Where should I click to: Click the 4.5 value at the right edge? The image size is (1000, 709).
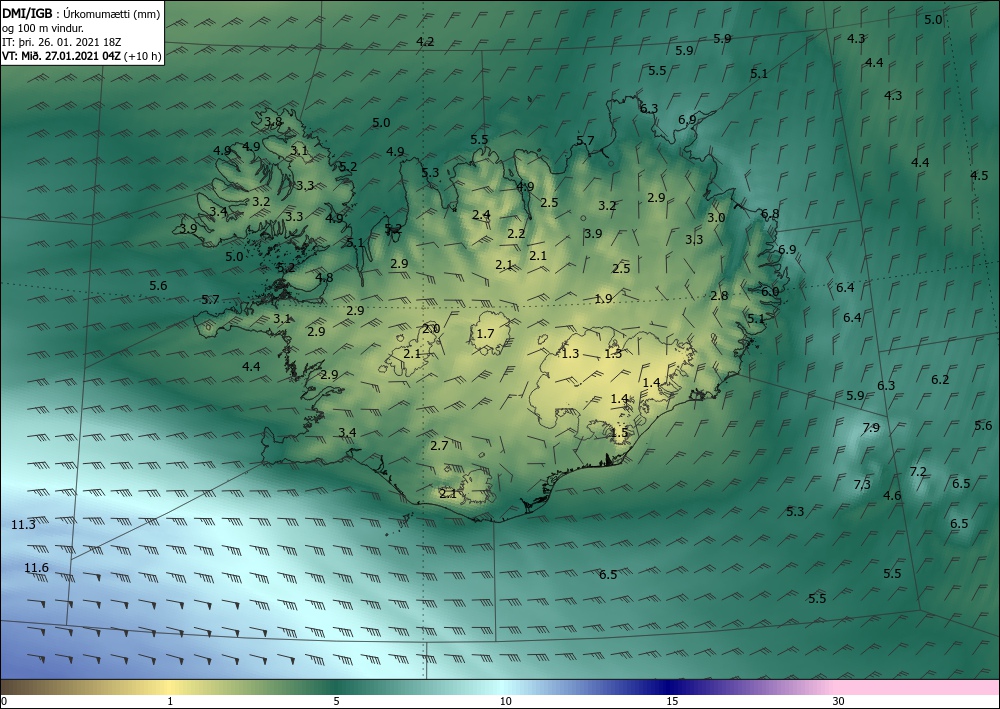[x=979, y=175]
